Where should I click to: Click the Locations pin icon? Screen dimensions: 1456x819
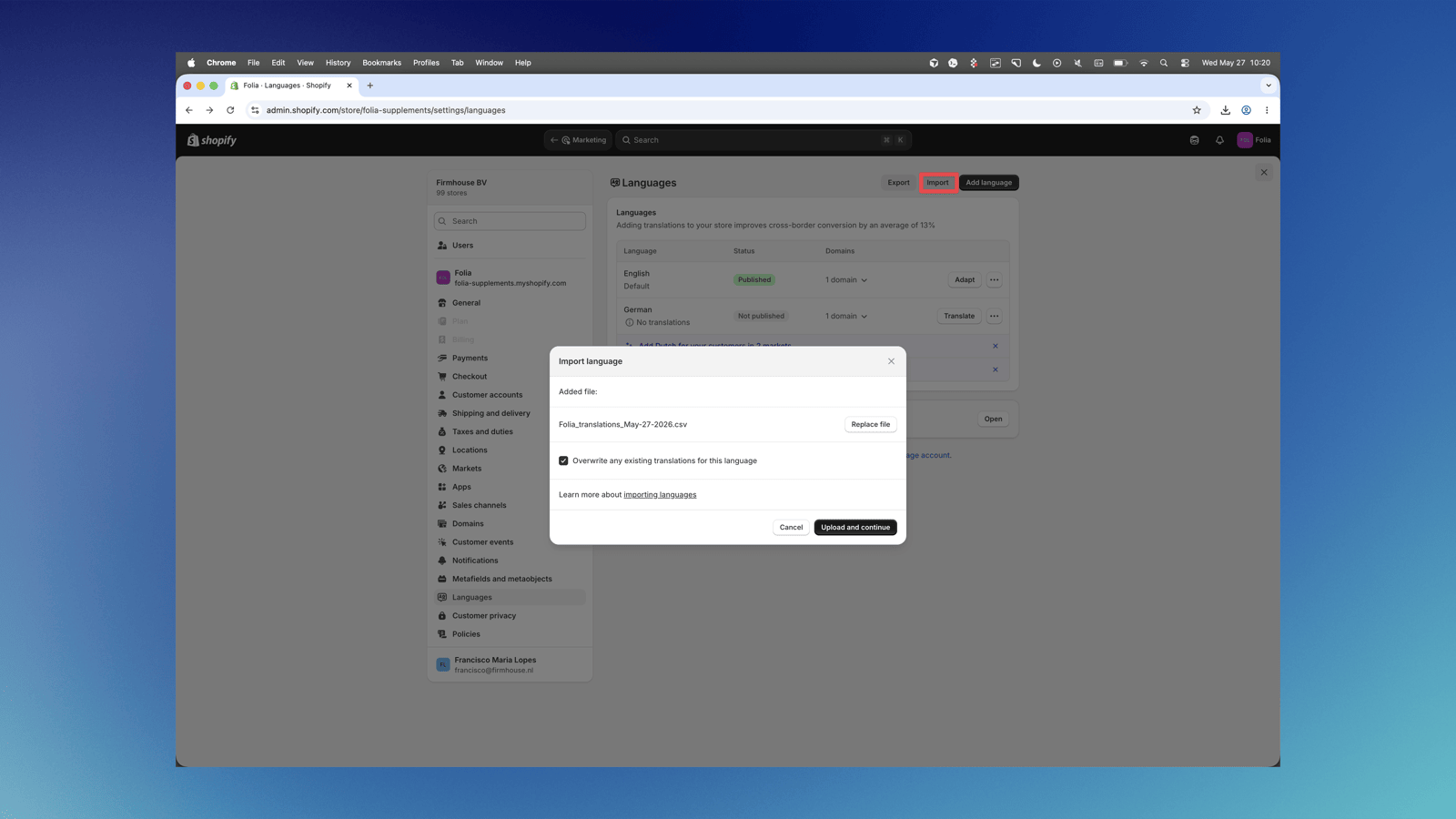[442, 450]
